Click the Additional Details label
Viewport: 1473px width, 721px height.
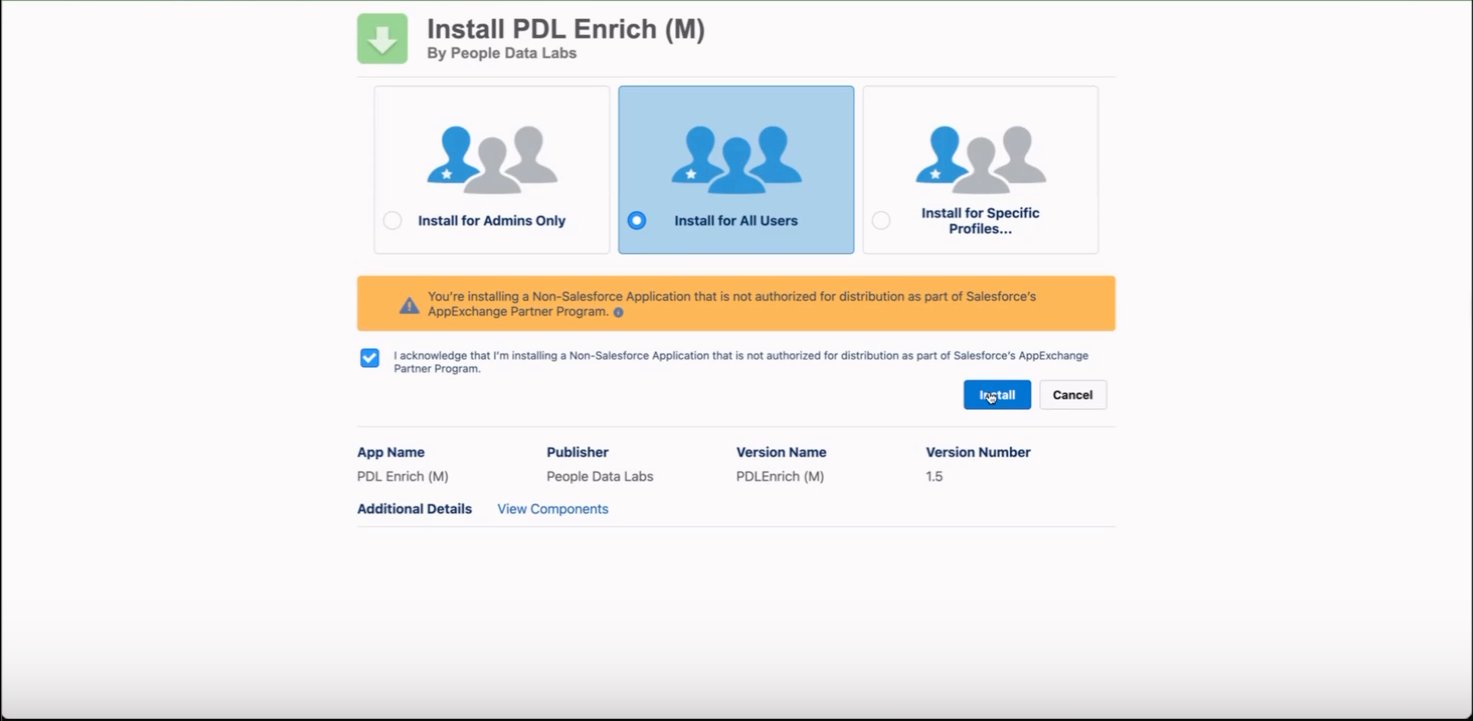point(415,509)
